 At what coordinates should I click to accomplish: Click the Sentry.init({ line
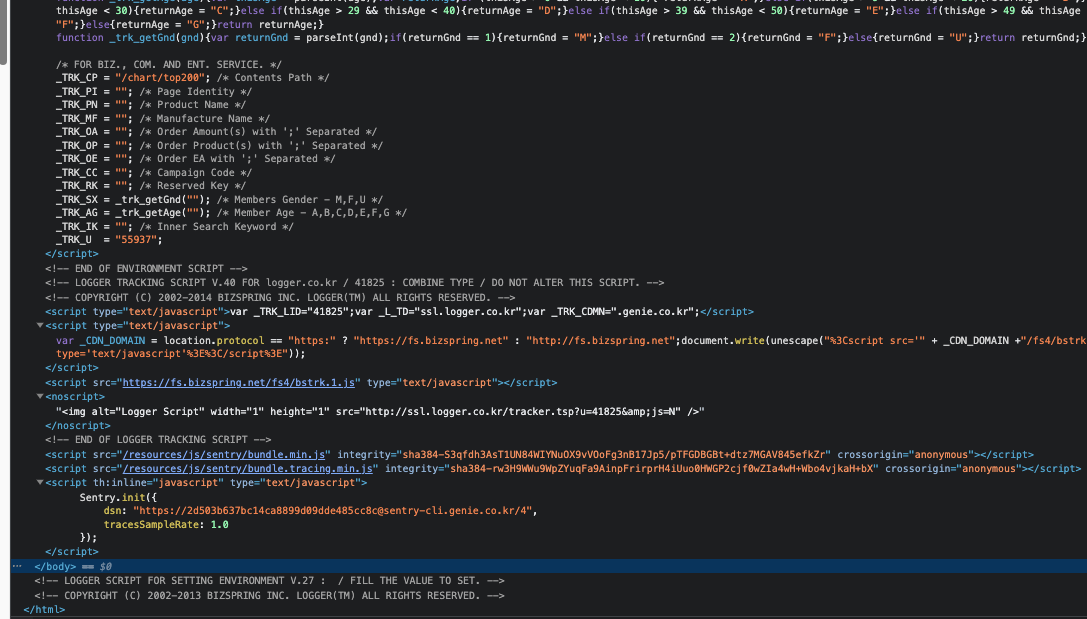(x=118, y=497)
